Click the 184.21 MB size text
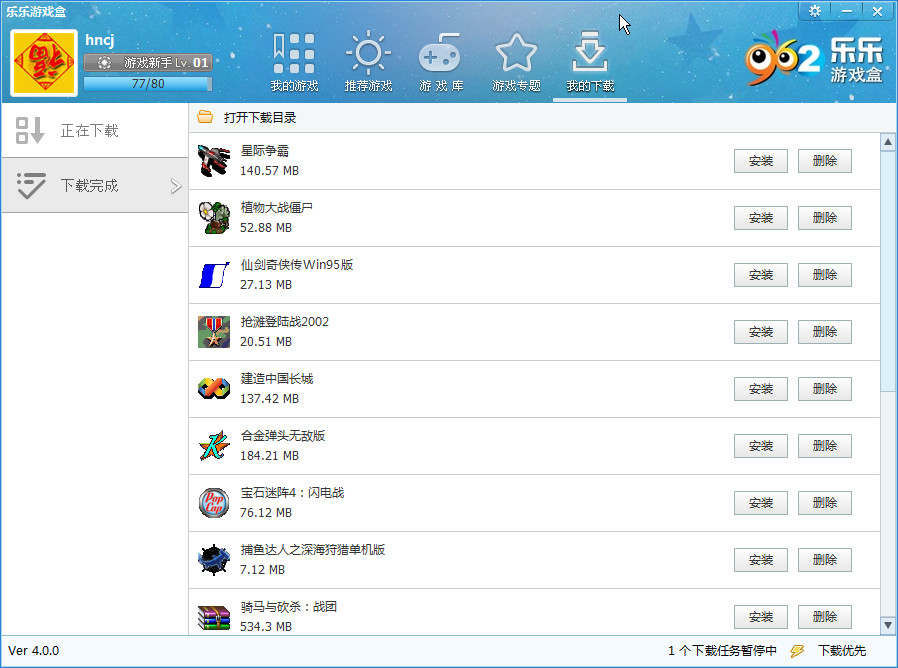Image resolution: width=898 pixels, height=668 pixels. 269,455
